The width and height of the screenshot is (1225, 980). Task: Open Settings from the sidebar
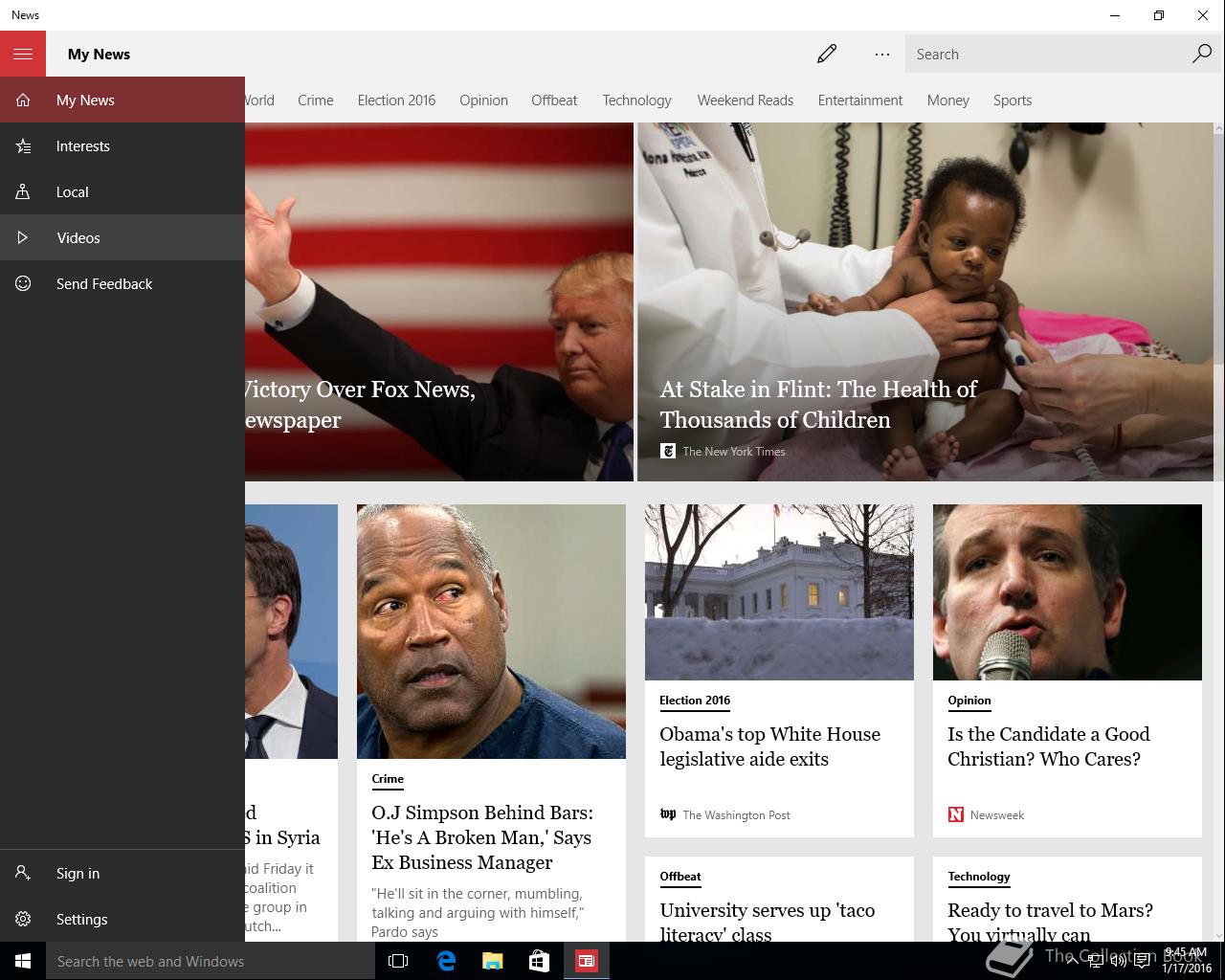coord(122,919)
